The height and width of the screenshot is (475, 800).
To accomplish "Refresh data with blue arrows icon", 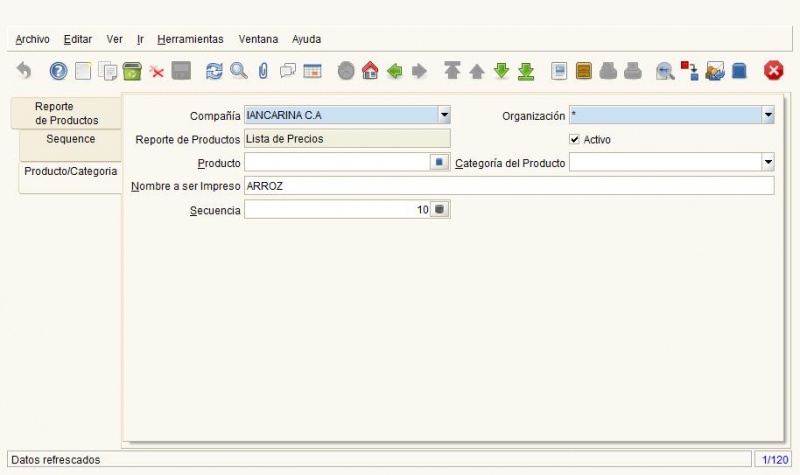I will tap(214, 70).
